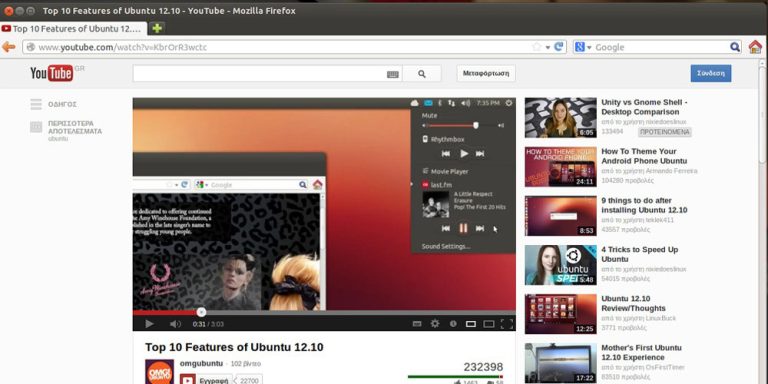Click the YouTube search magnifier button
Image resolution: width=768 pixels, height=384 pixels.
[422, 74]
